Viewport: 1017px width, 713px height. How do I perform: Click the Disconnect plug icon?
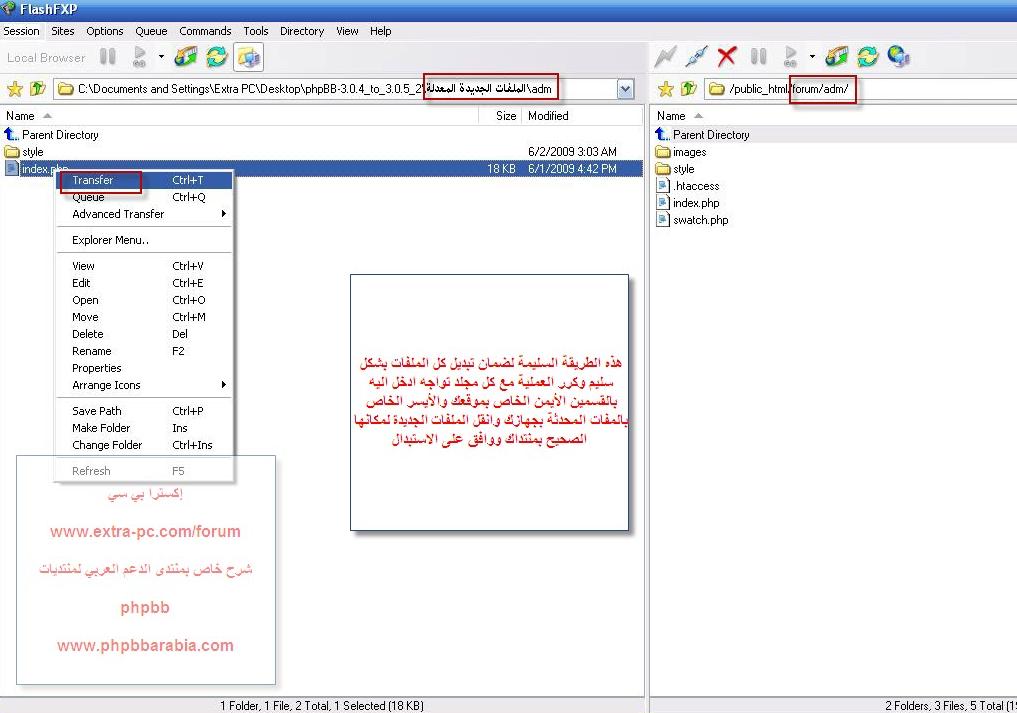[x=696, y=57]
